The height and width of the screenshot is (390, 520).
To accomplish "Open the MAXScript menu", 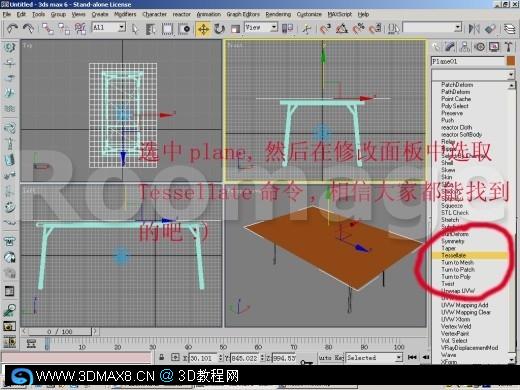I will [x=340, y=14].
